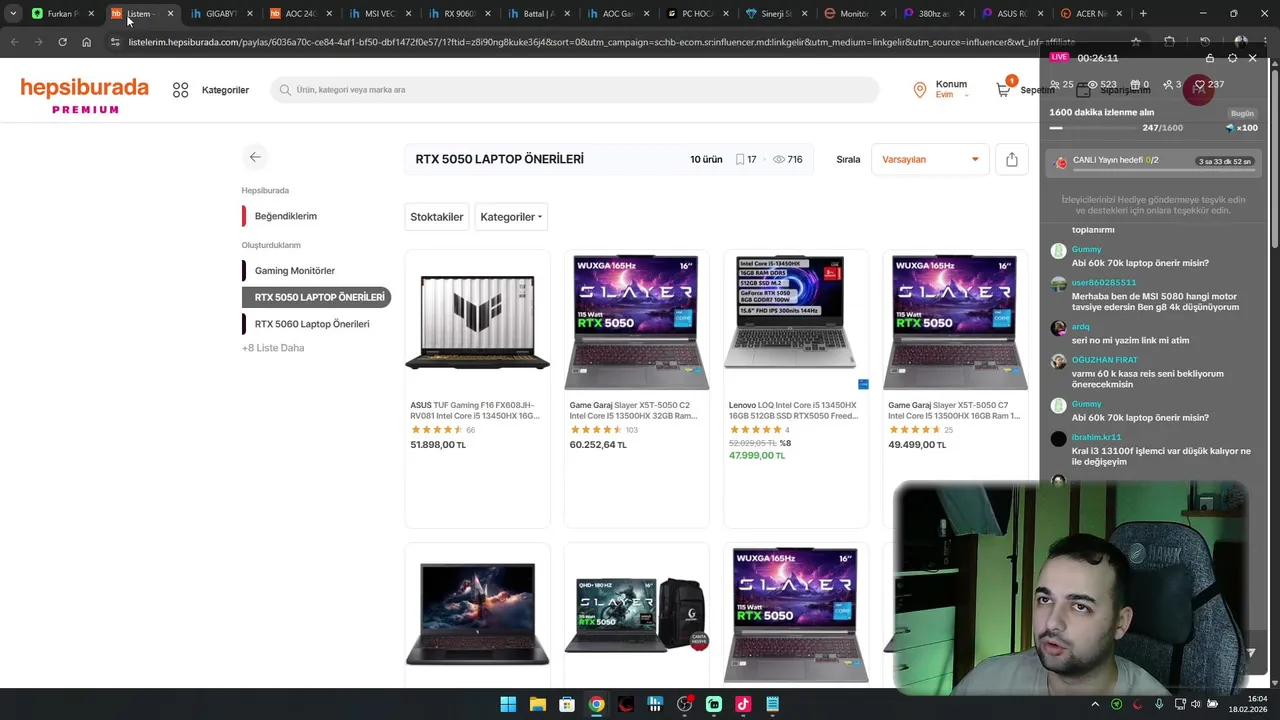Click the 60.252,64 TL price
This screenshot has height=720, width=1280.
(598, 445)
